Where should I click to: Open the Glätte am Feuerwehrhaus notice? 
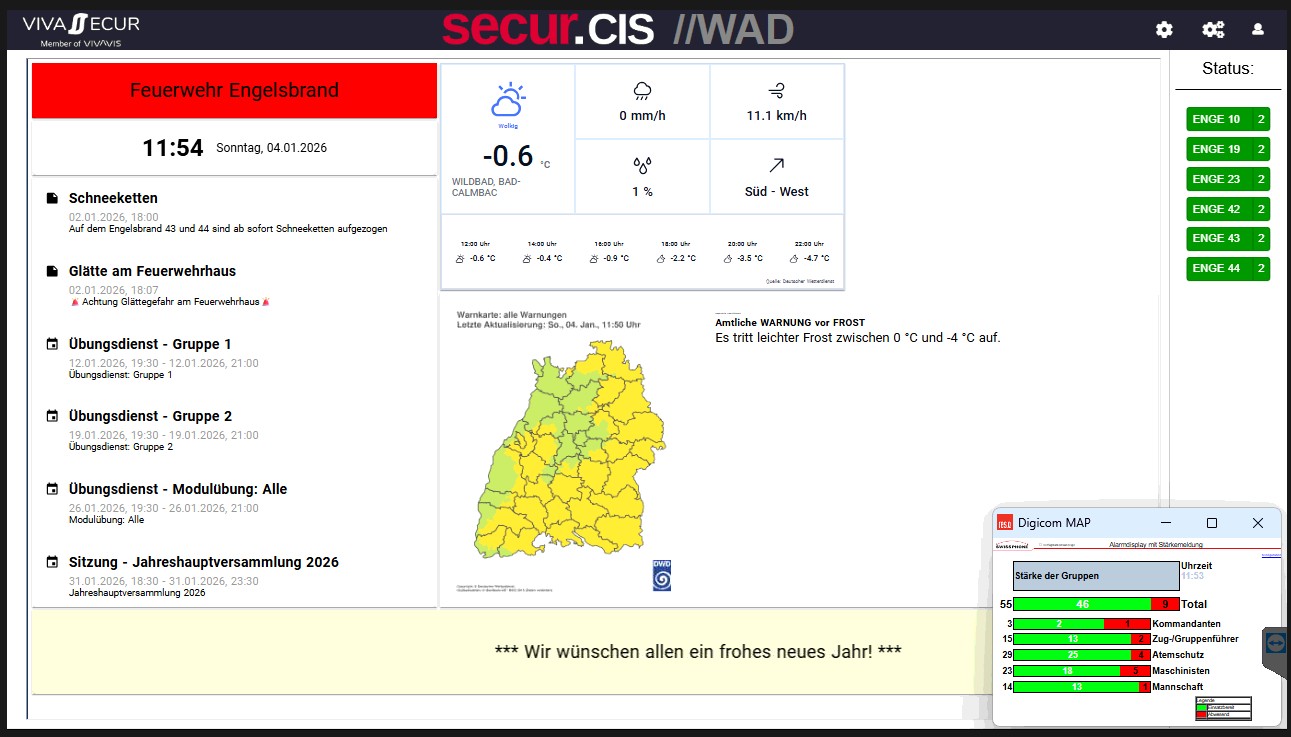(x=152, y=271)
